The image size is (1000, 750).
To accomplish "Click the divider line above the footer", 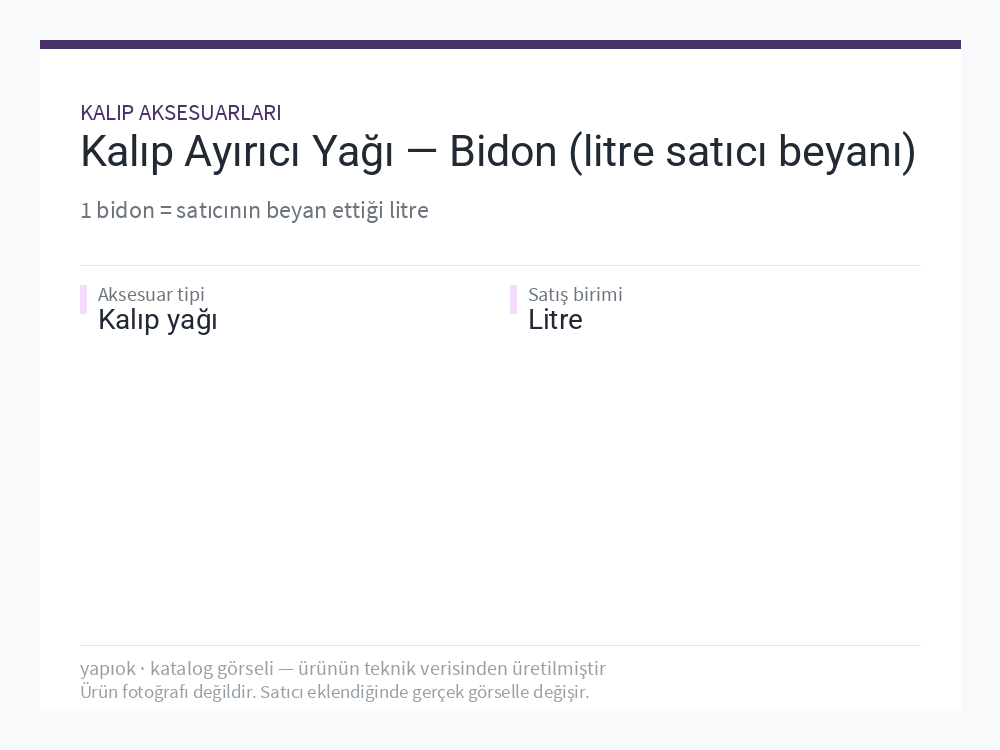I will (500, 645).
